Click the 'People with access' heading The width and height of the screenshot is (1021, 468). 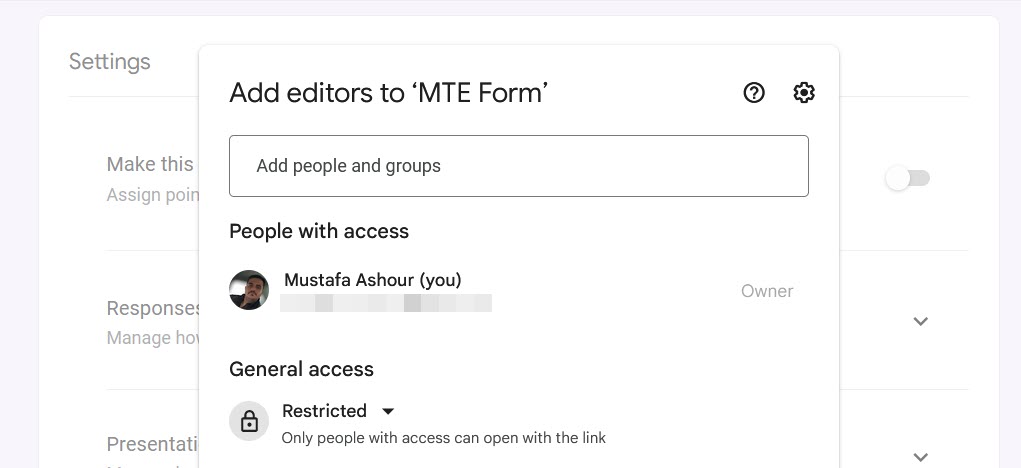pos(319,231)
